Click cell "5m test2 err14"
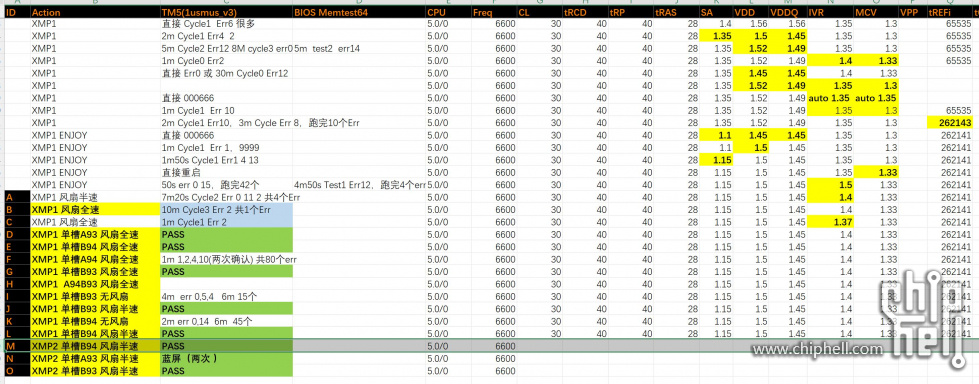 [x=358, y=49]
